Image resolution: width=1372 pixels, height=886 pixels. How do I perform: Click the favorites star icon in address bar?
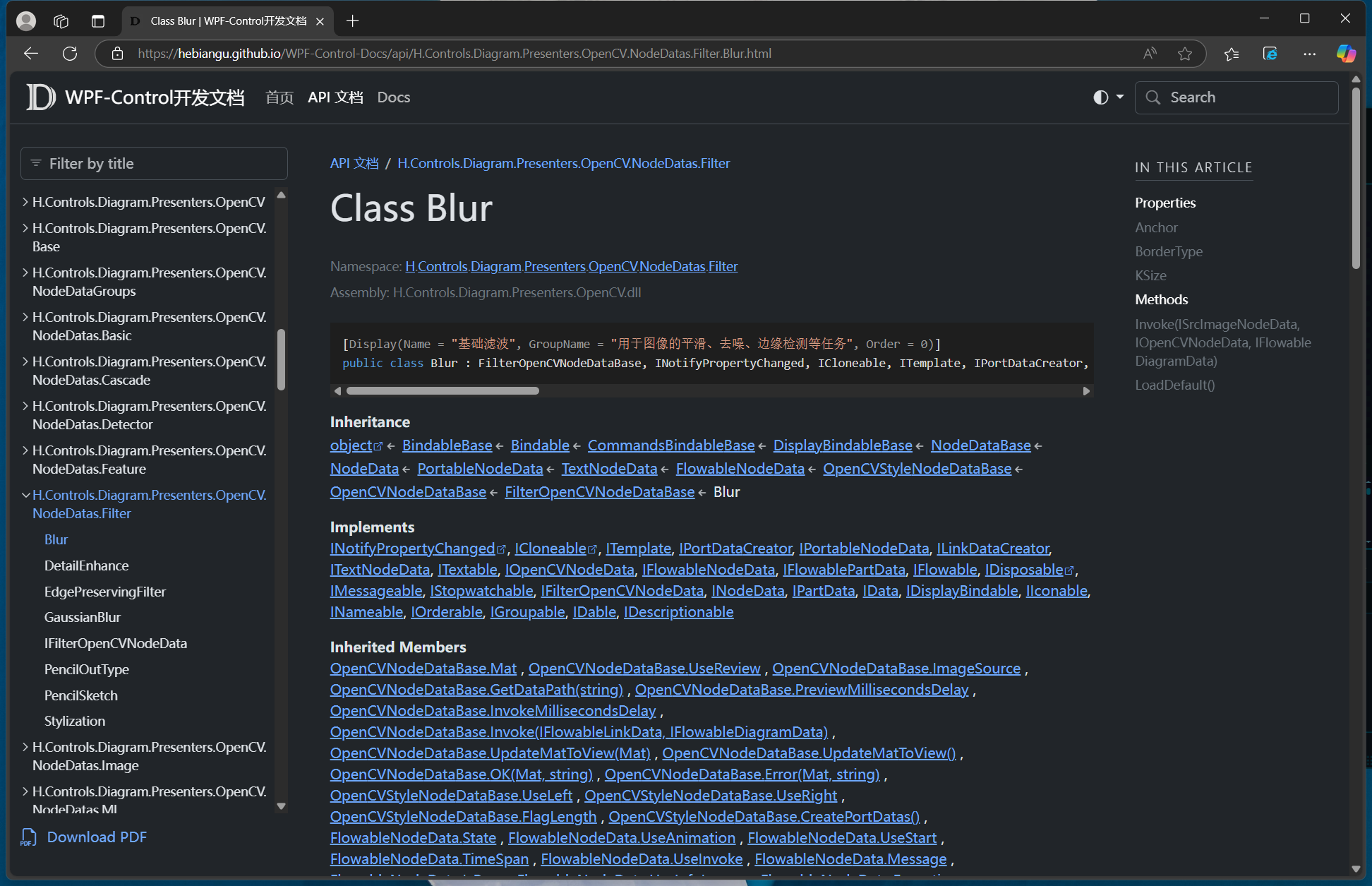(x=1185, y=54)
